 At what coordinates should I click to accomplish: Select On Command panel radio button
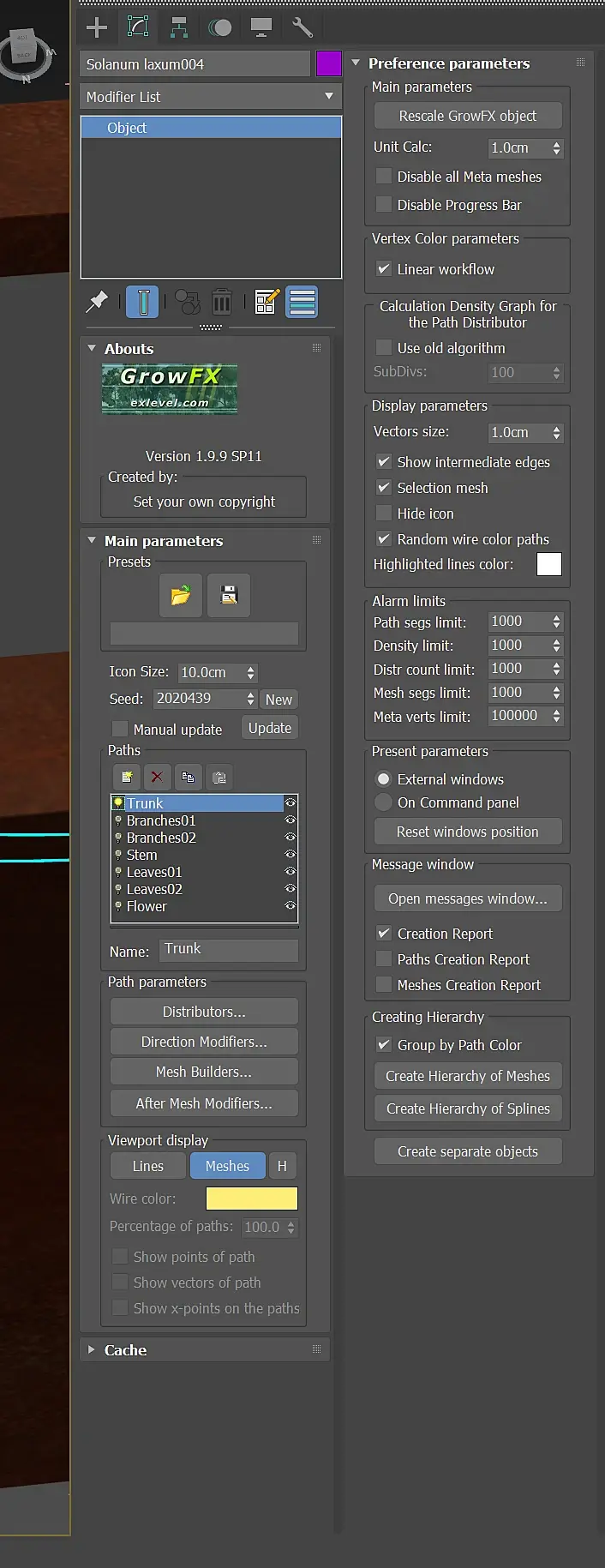[x=384, y=802]
